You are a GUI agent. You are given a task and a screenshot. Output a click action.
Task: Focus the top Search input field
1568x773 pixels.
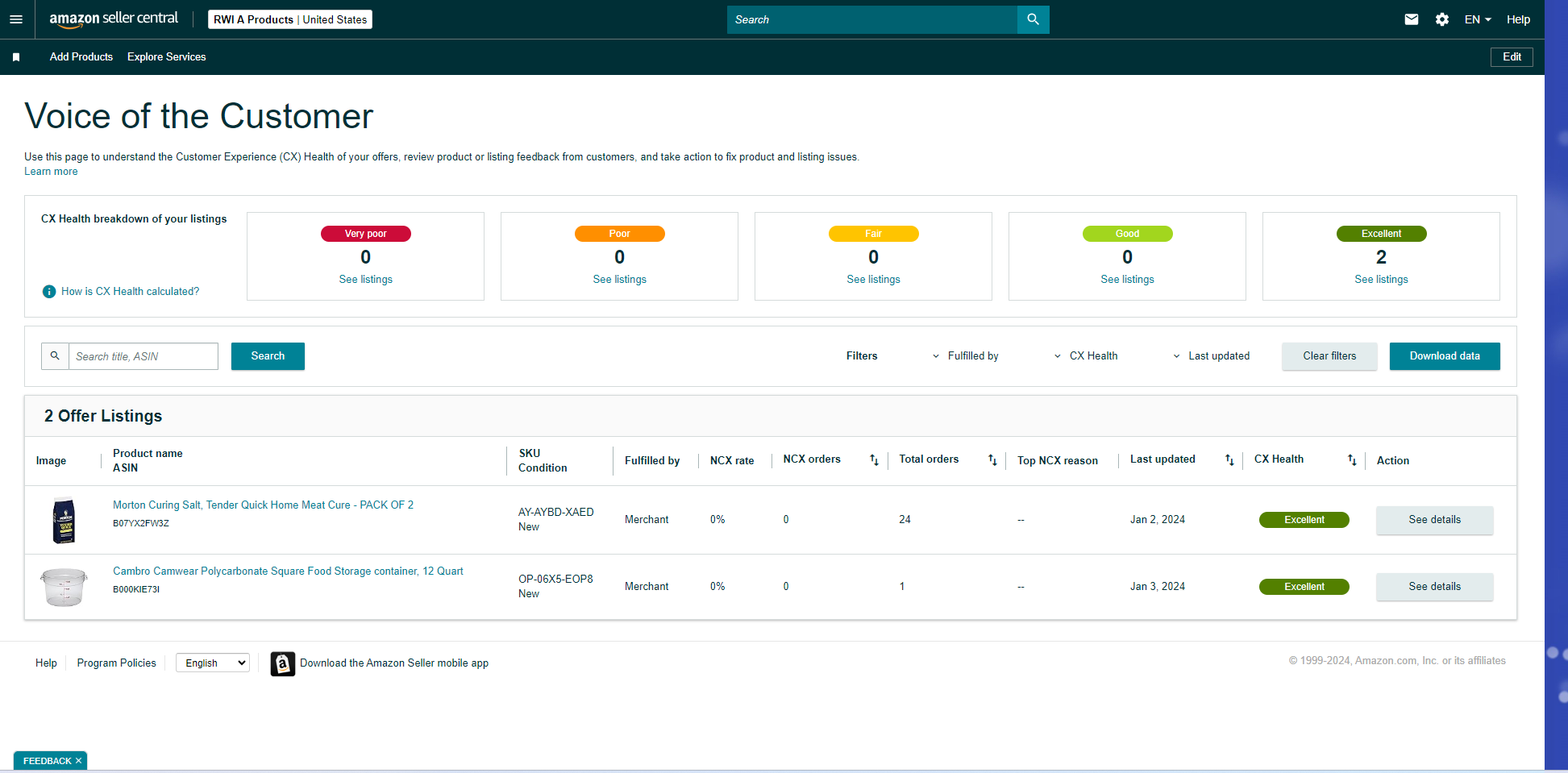pyautogui.click(x=871, y=19)
